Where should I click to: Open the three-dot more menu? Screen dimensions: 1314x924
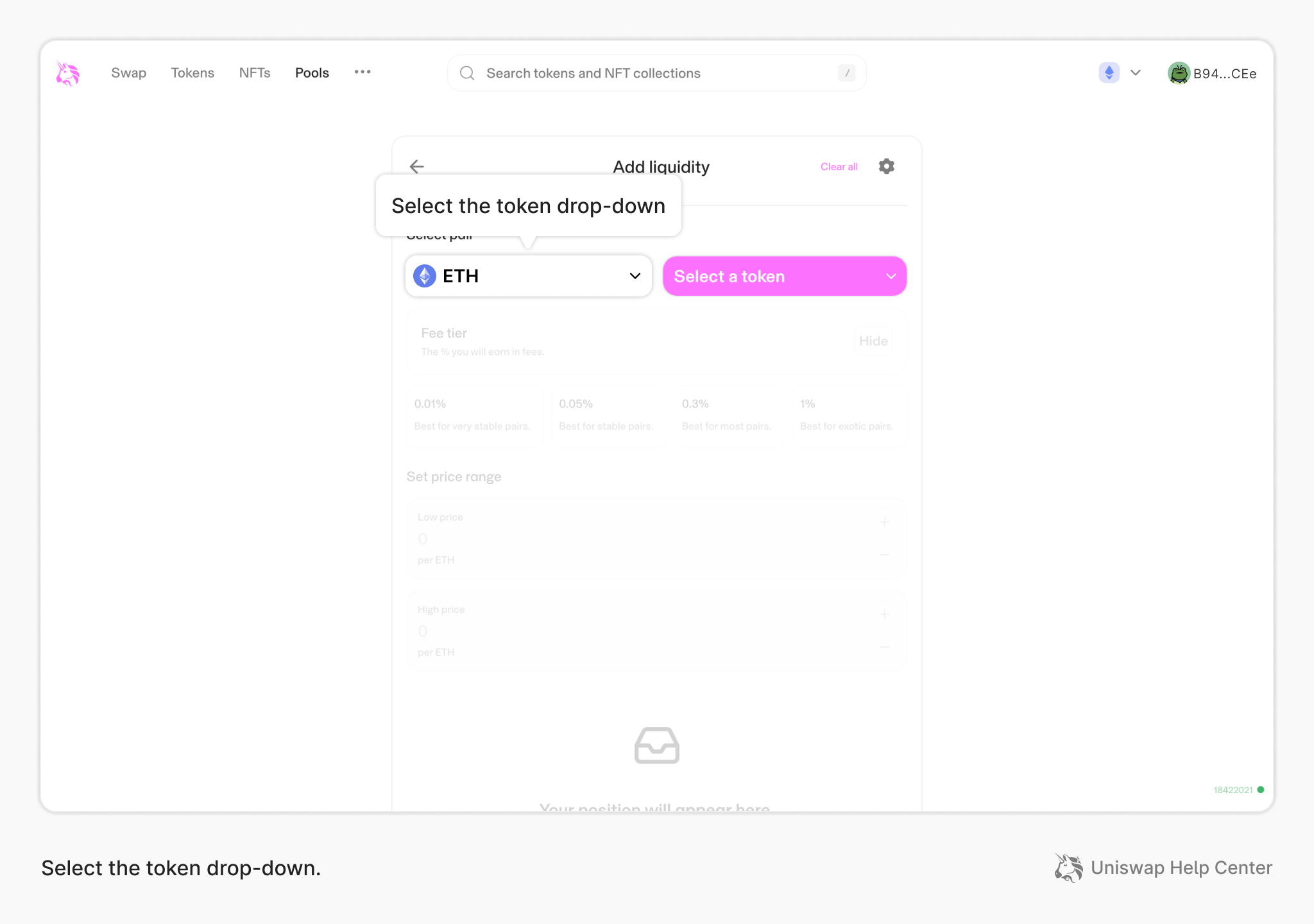pyautogui.click(x=363, y=72)
